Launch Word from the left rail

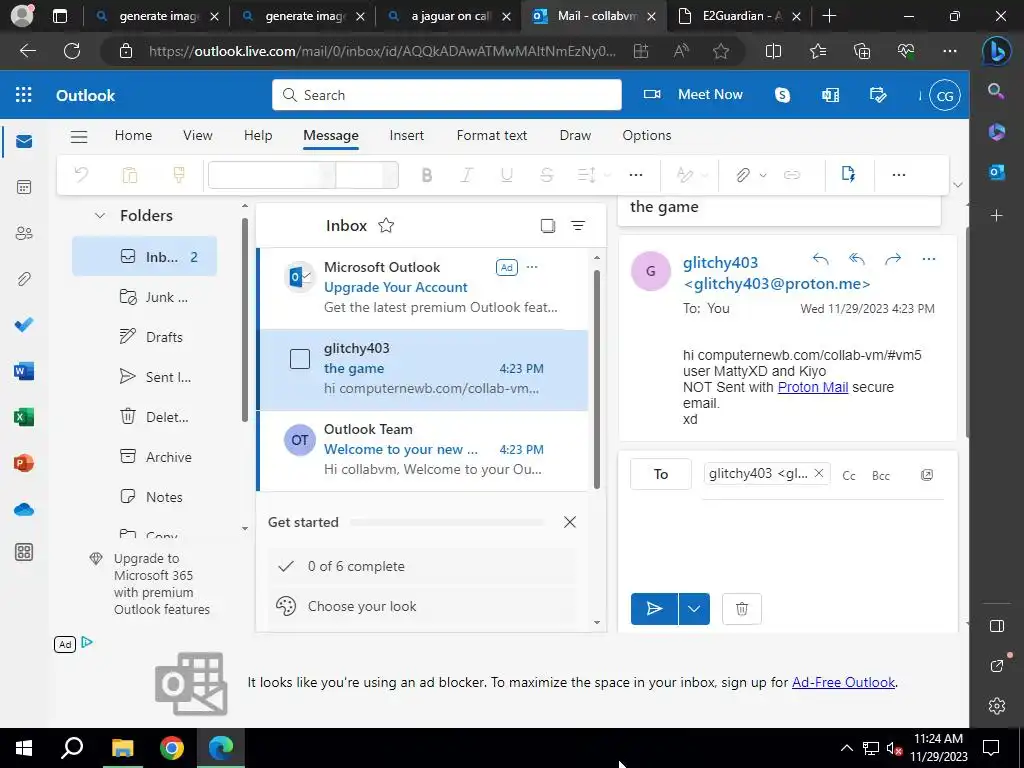(x=24, y=371)
